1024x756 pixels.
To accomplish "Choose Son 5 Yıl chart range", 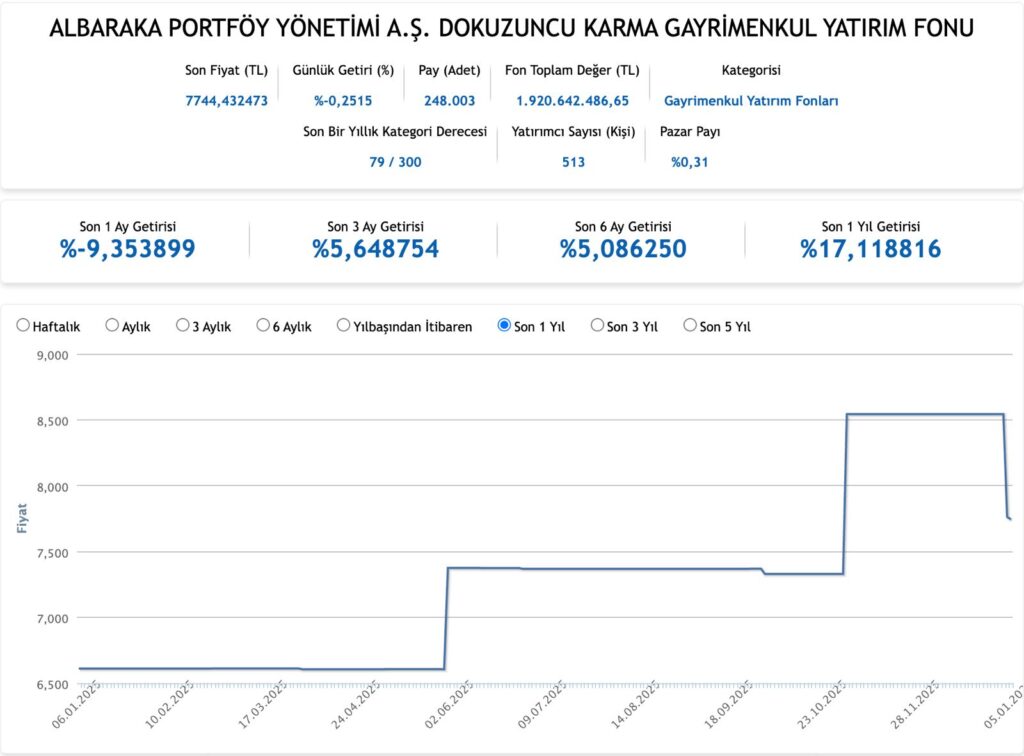I will click(689, 326).
